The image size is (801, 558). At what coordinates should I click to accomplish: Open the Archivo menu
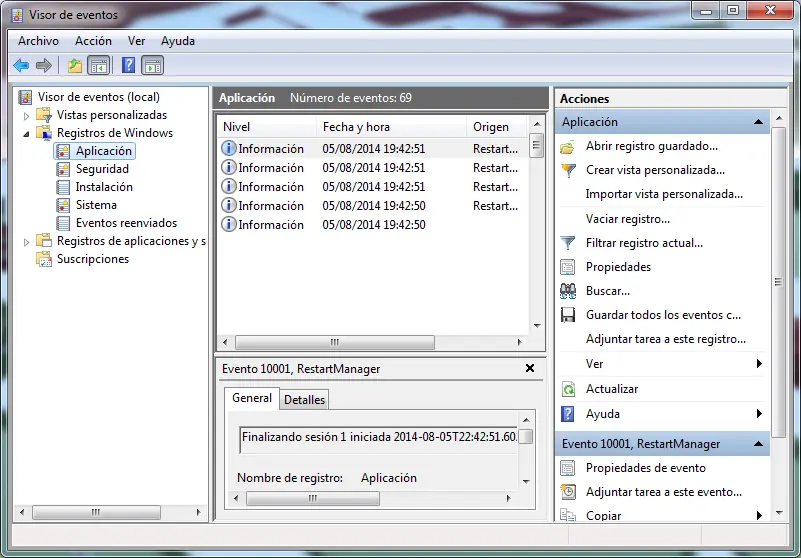coord(38,41)
